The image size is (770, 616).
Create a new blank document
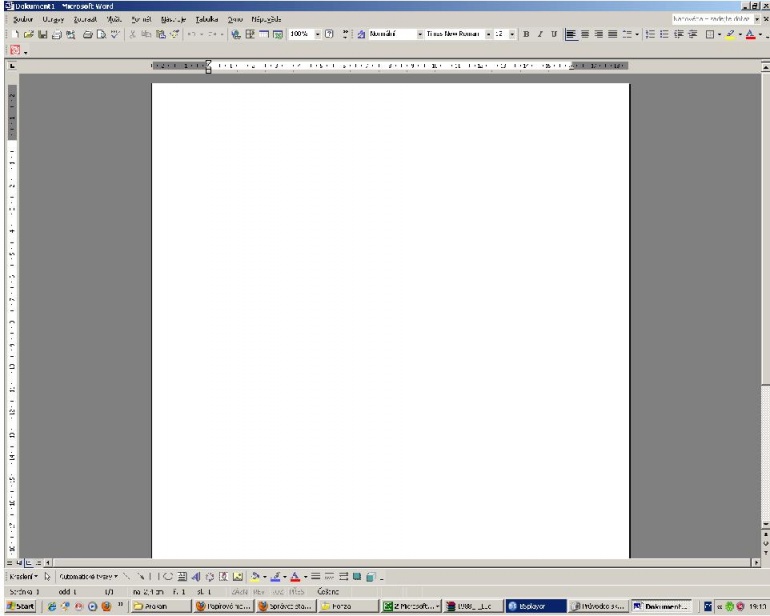pyautogui.click(x=15, y=34)
